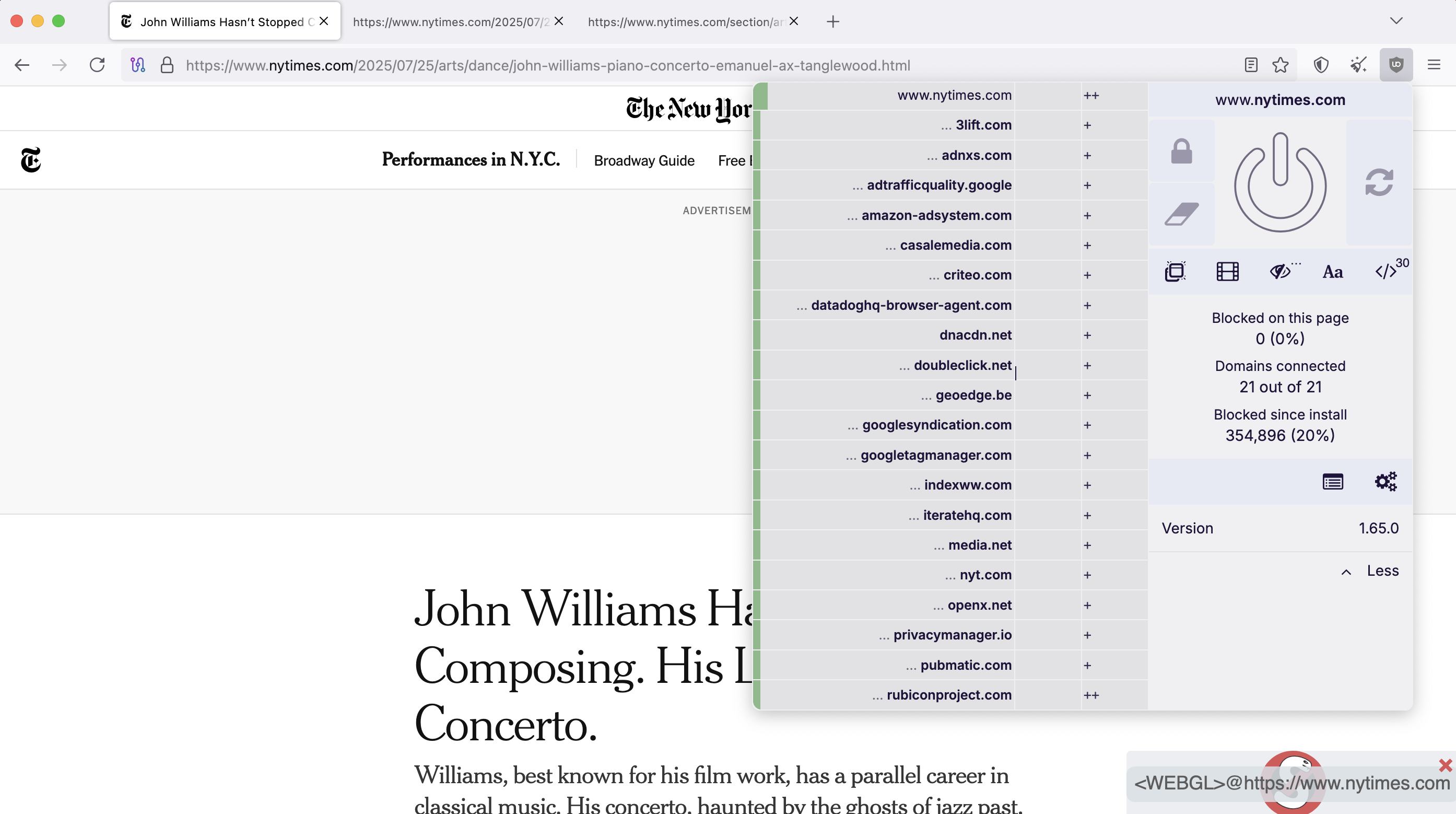The height and width of the screenshot is (814, 1456).
Task: Open the list-all-tabs dropdown arrow
Action: [1396, 21]
